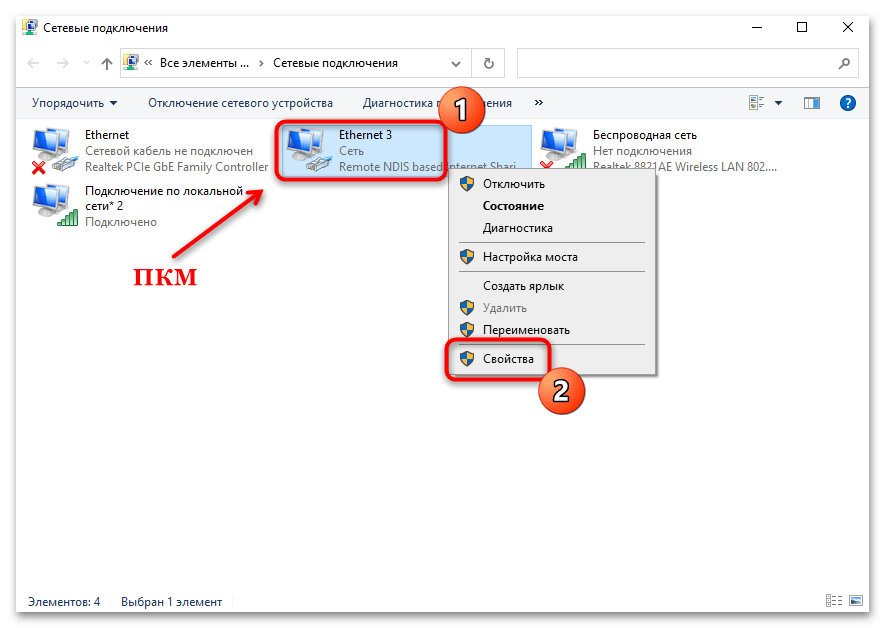Choose Отключить in context menu
The width and height of the screenshot is (885, 628).
[x=553, y=184]
